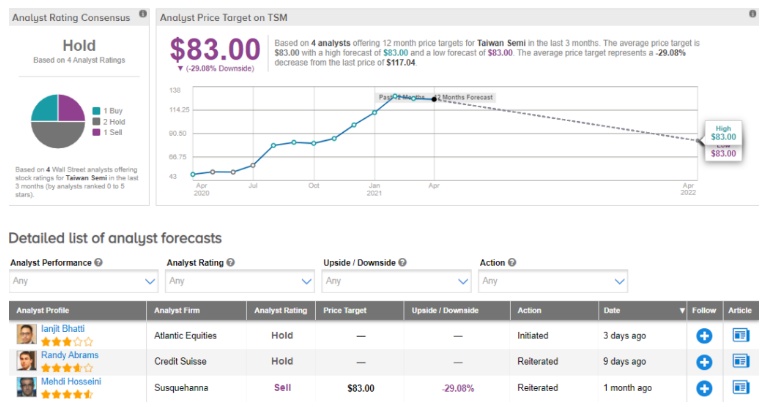The height and width of the screenshot is (407, 766).
Task: Follow Mehdi Hosseini using plus icon
Action: click(x=704, y=388)
